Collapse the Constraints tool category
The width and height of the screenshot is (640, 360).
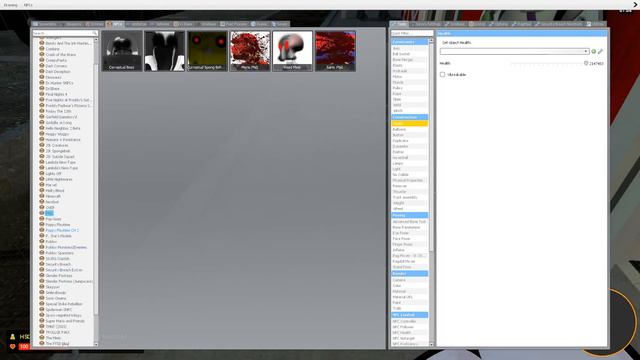[409, 42]
